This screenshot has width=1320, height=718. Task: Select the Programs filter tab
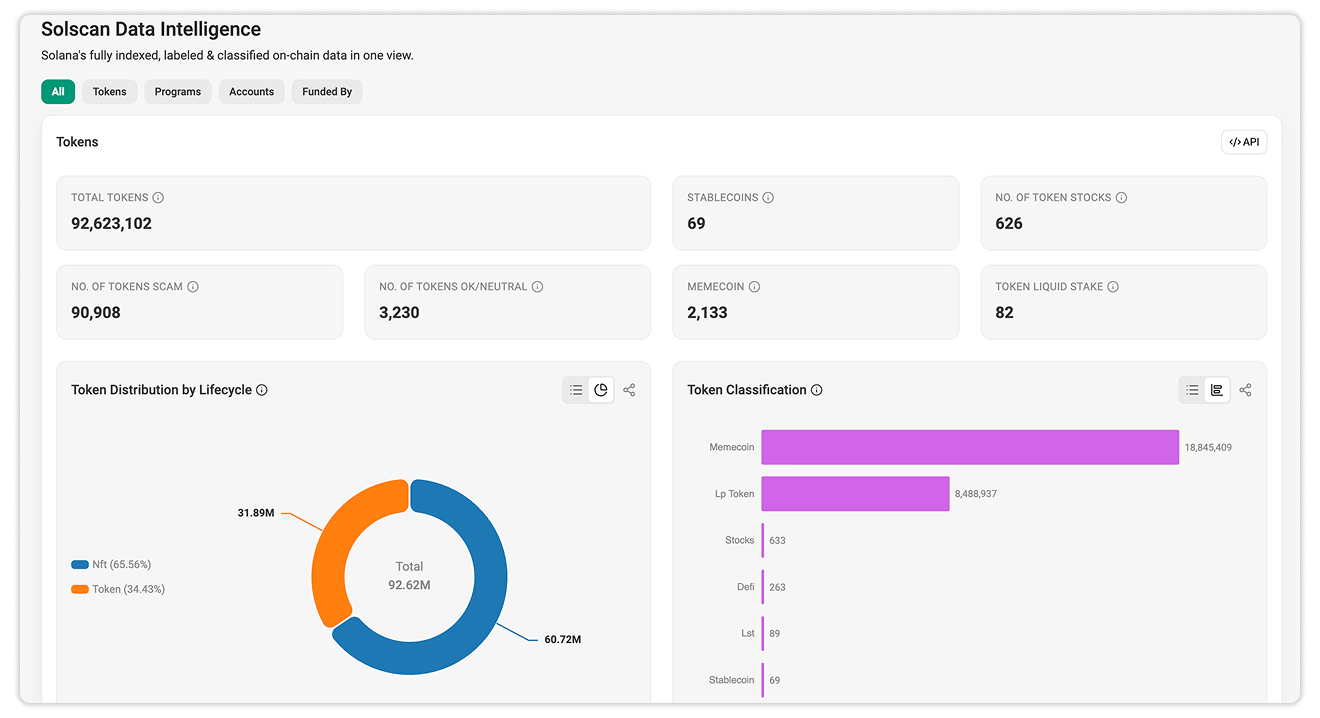point(178,92)
